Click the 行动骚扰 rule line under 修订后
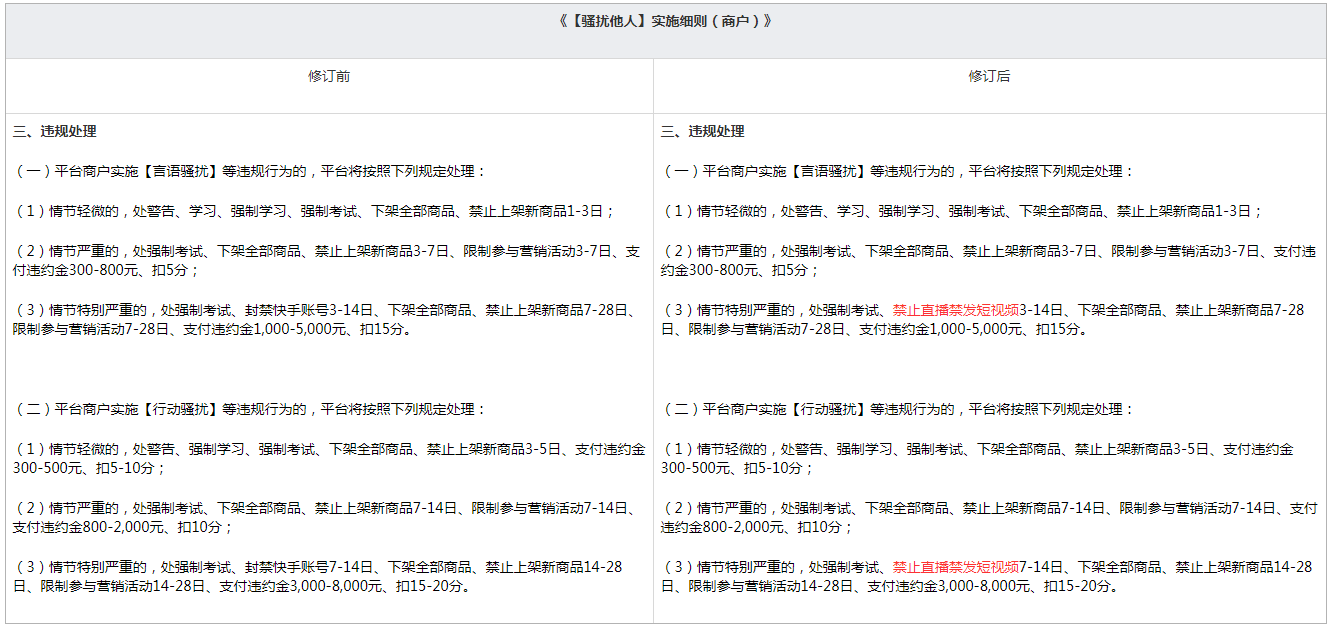 [x=898, y=409]
